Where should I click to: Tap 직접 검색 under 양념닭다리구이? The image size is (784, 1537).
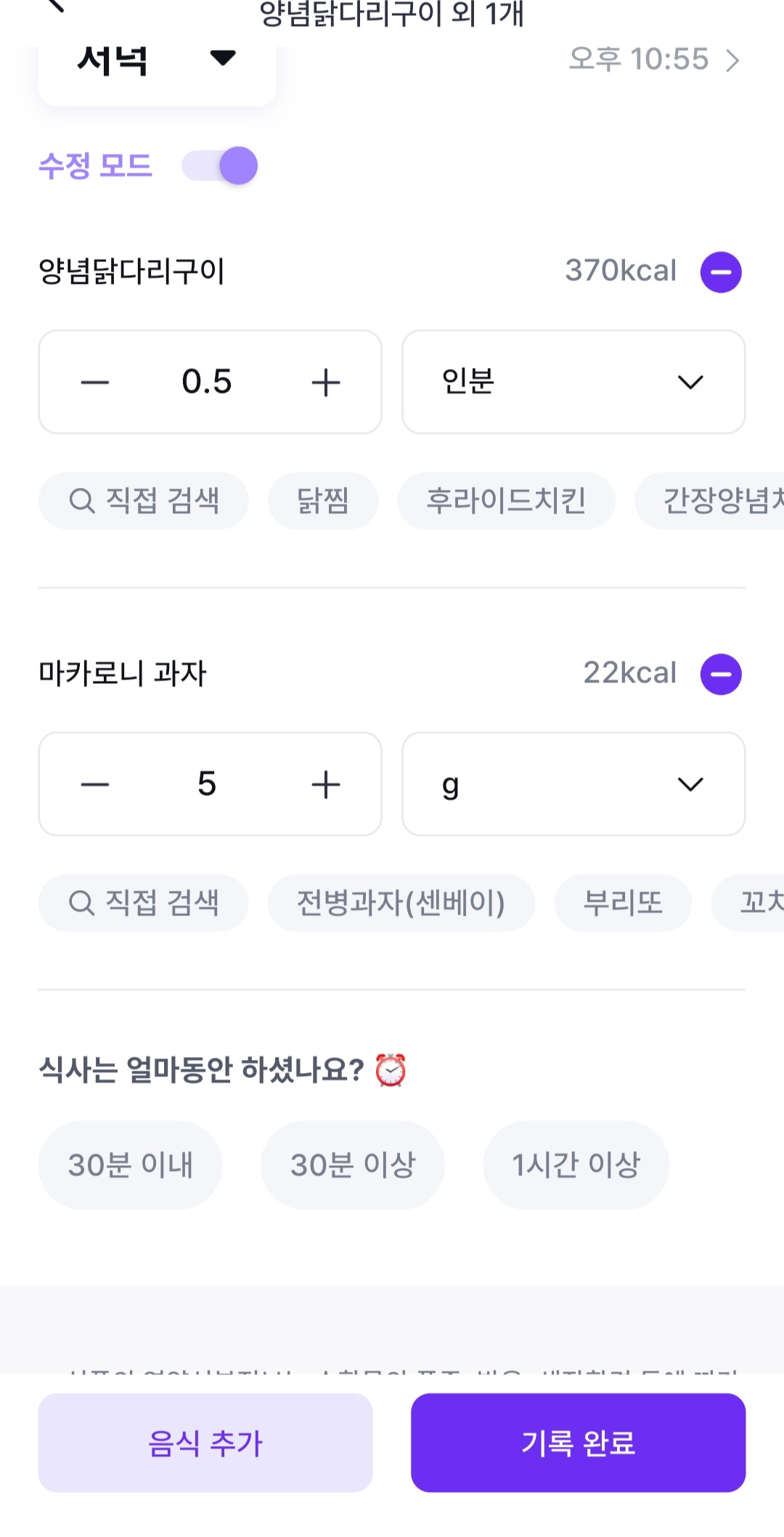(144, 500)
